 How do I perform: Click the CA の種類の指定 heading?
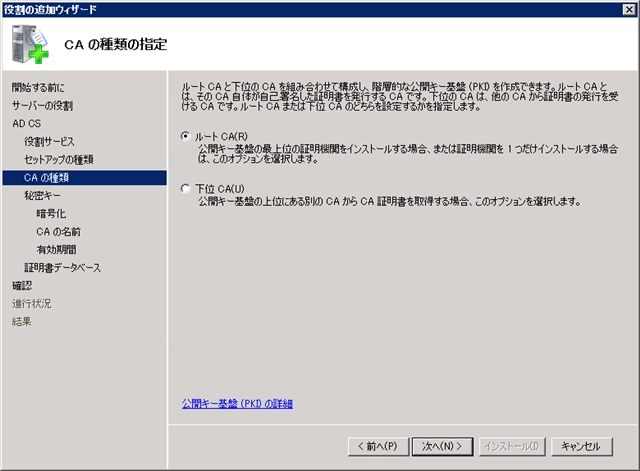[116, 44]
